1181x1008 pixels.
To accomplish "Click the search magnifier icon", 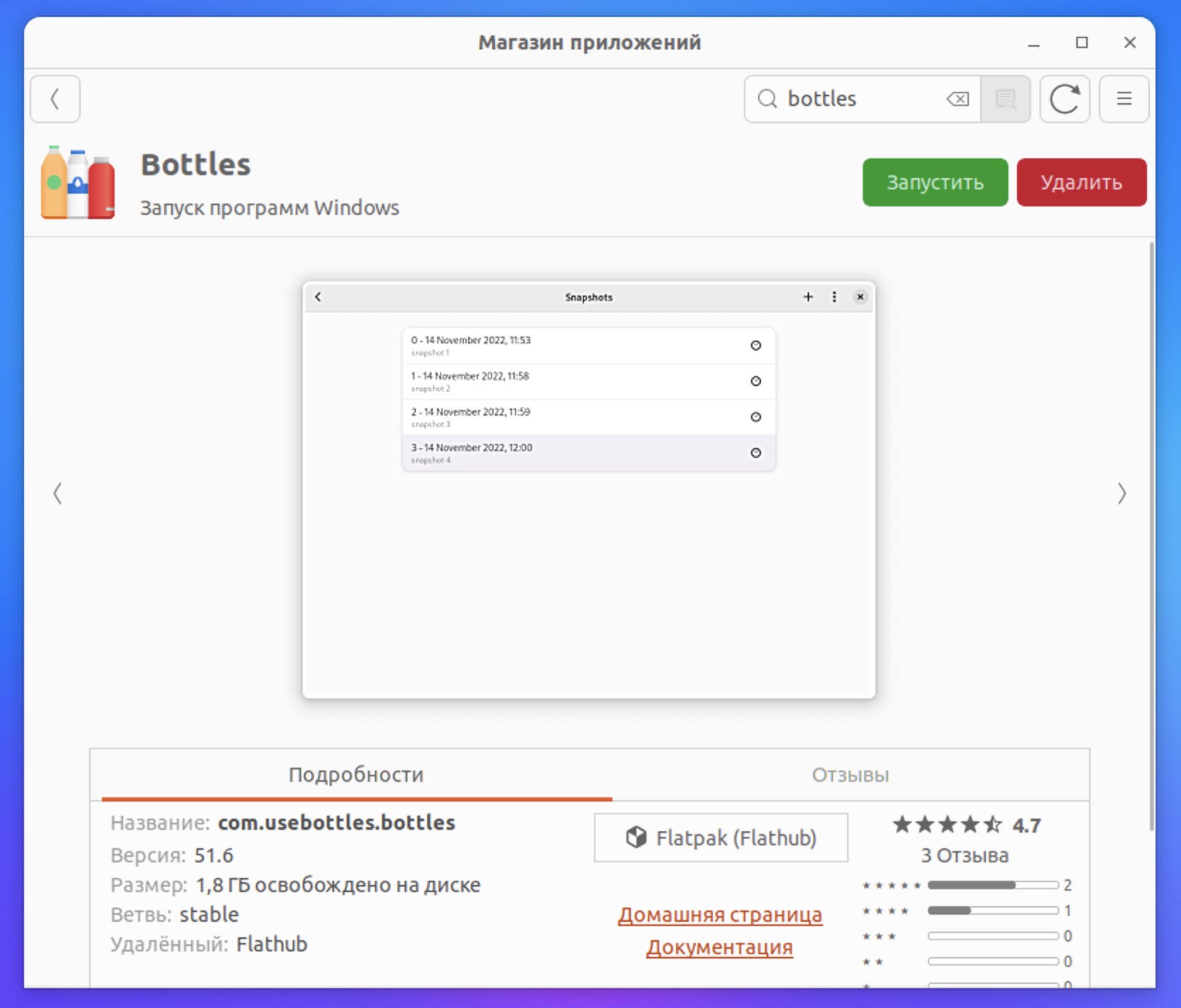I will tap(767, 99).
